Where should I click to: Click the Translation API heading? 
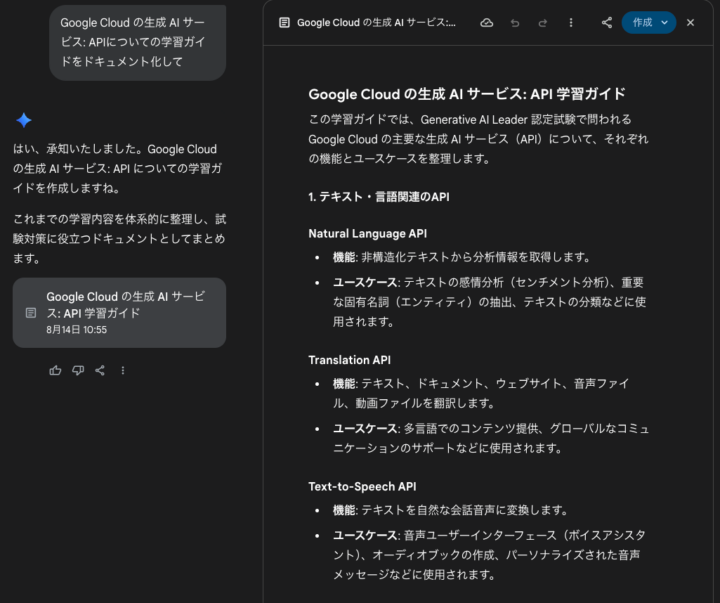[x=349, y=360]
